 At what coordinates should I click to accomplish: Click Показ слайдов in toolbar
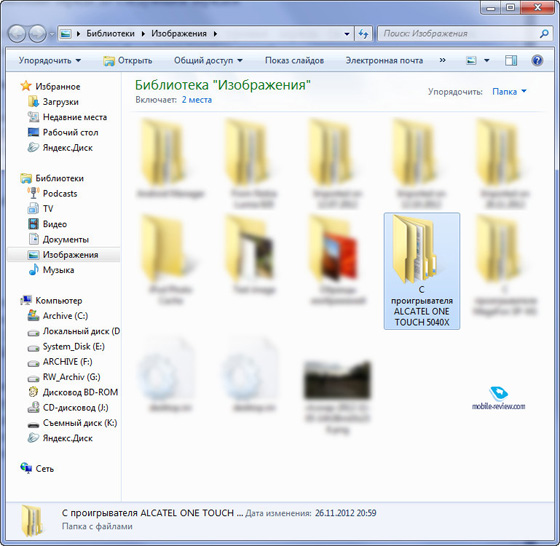(294, 60)
